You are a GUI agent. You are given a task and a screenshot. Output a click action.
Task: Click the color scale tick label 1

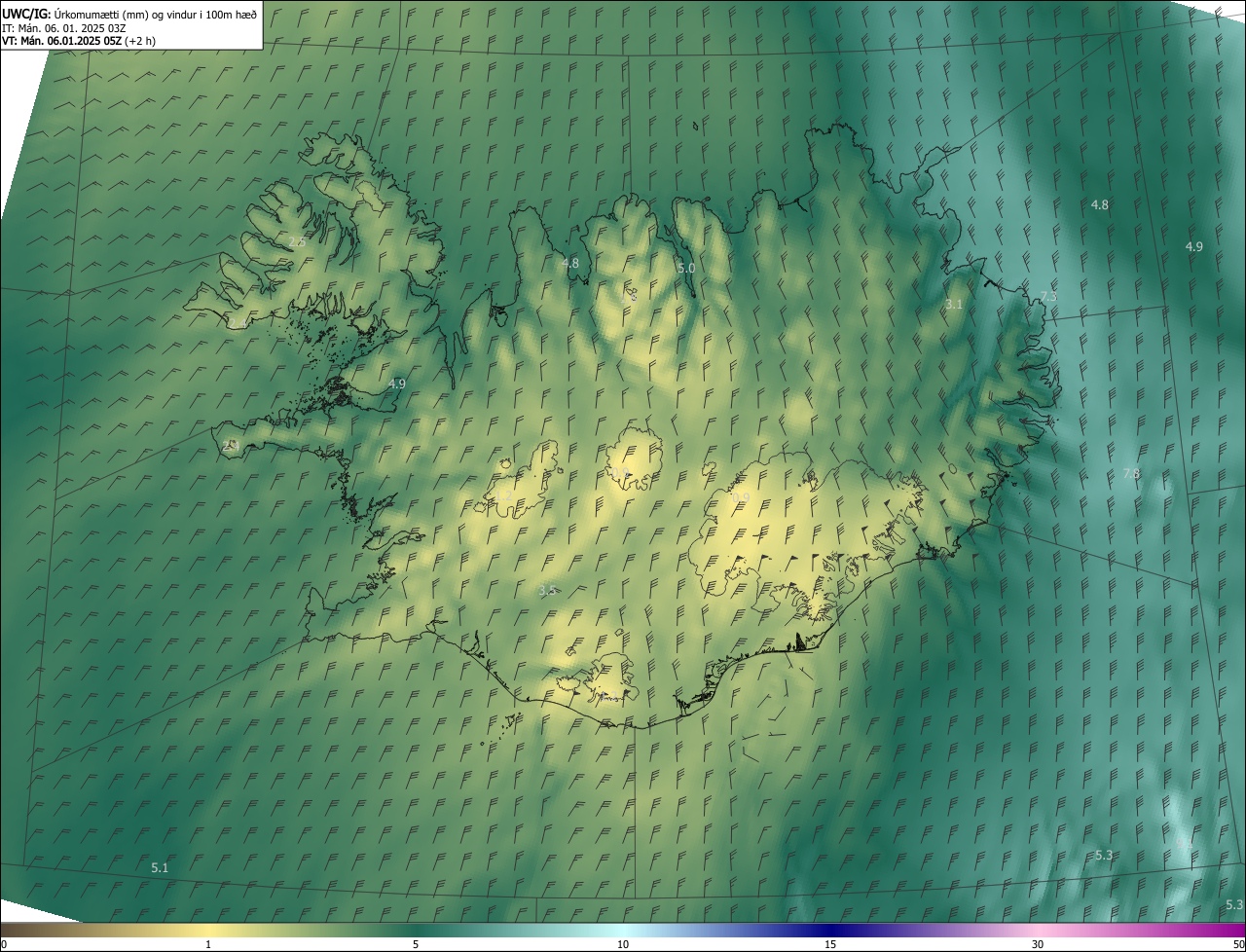[208, 944]
